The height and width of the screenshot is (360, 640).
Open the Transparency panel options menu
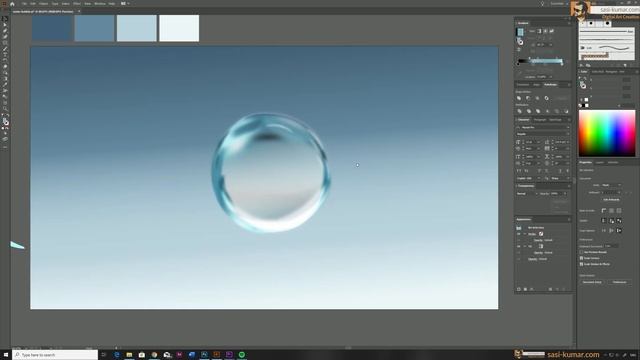pos(569,186)
